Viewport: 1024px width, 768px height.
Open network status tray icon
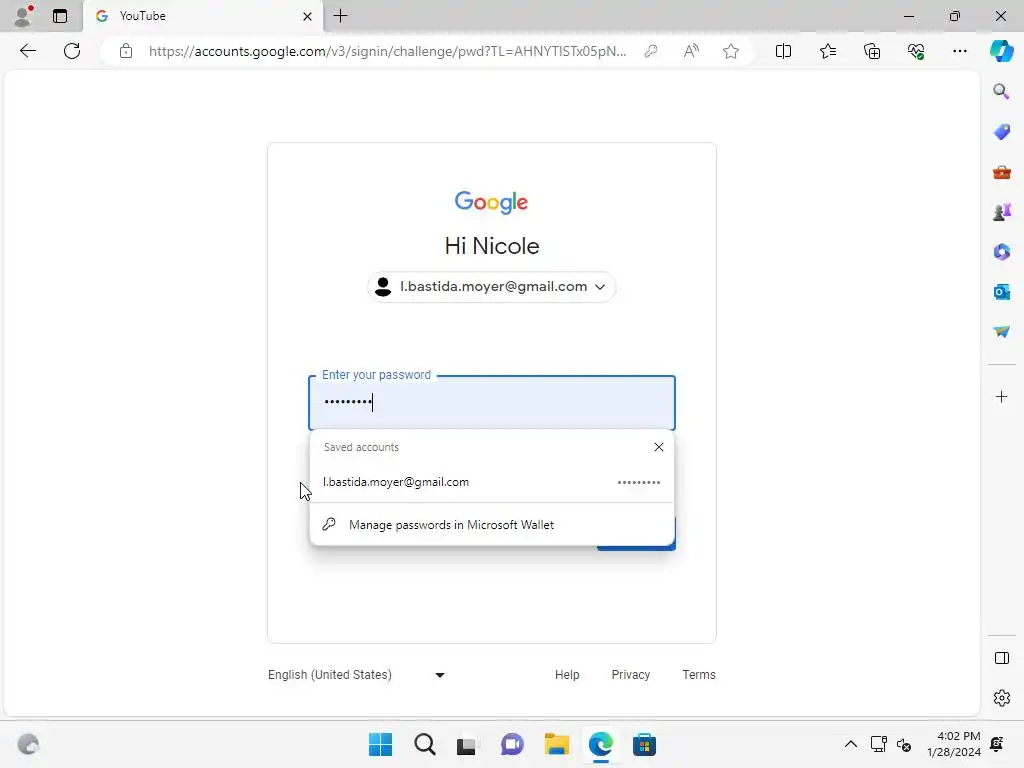878,744
